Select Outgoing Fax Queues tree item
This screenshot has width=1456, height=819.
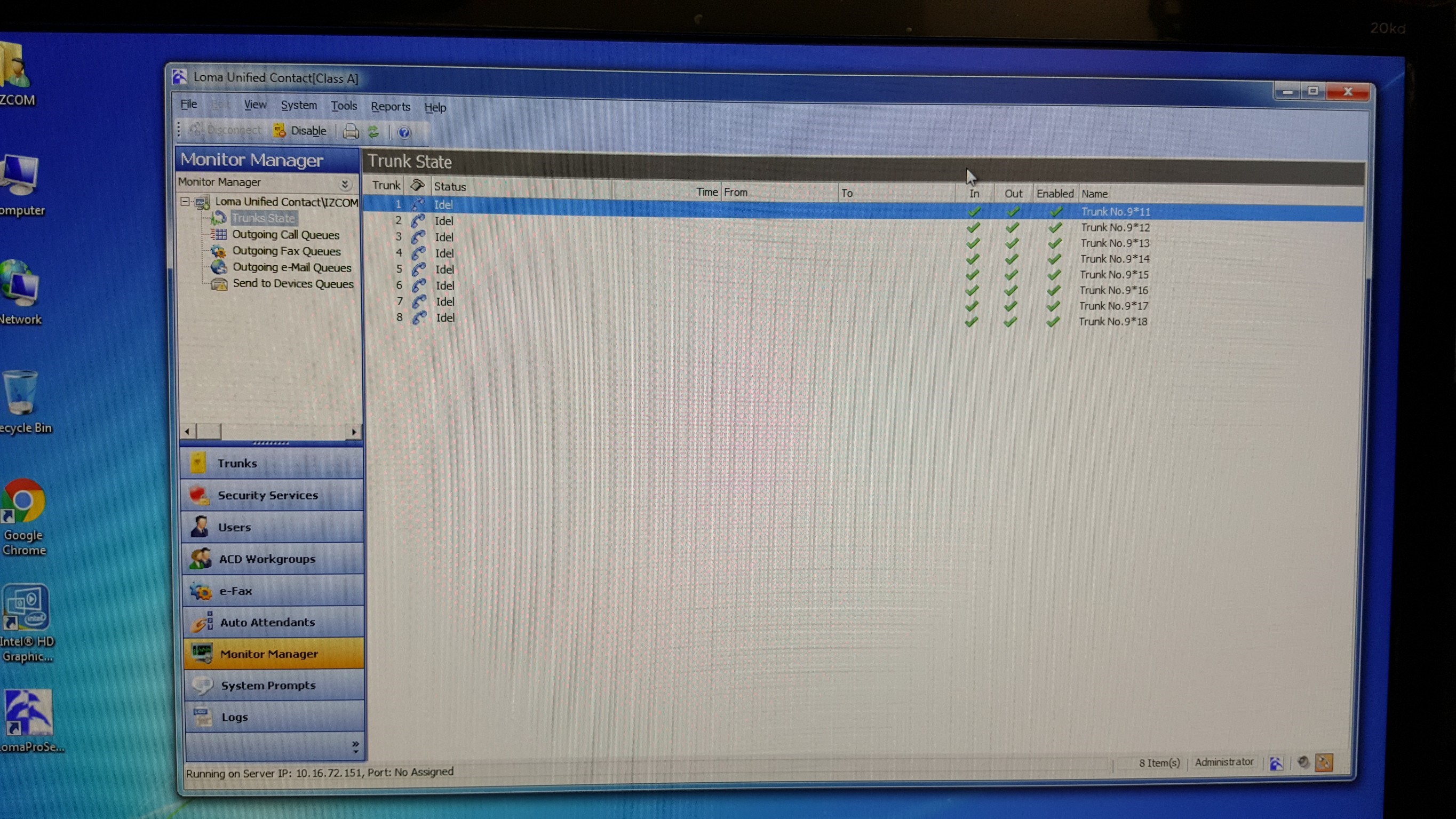[286, 251]
